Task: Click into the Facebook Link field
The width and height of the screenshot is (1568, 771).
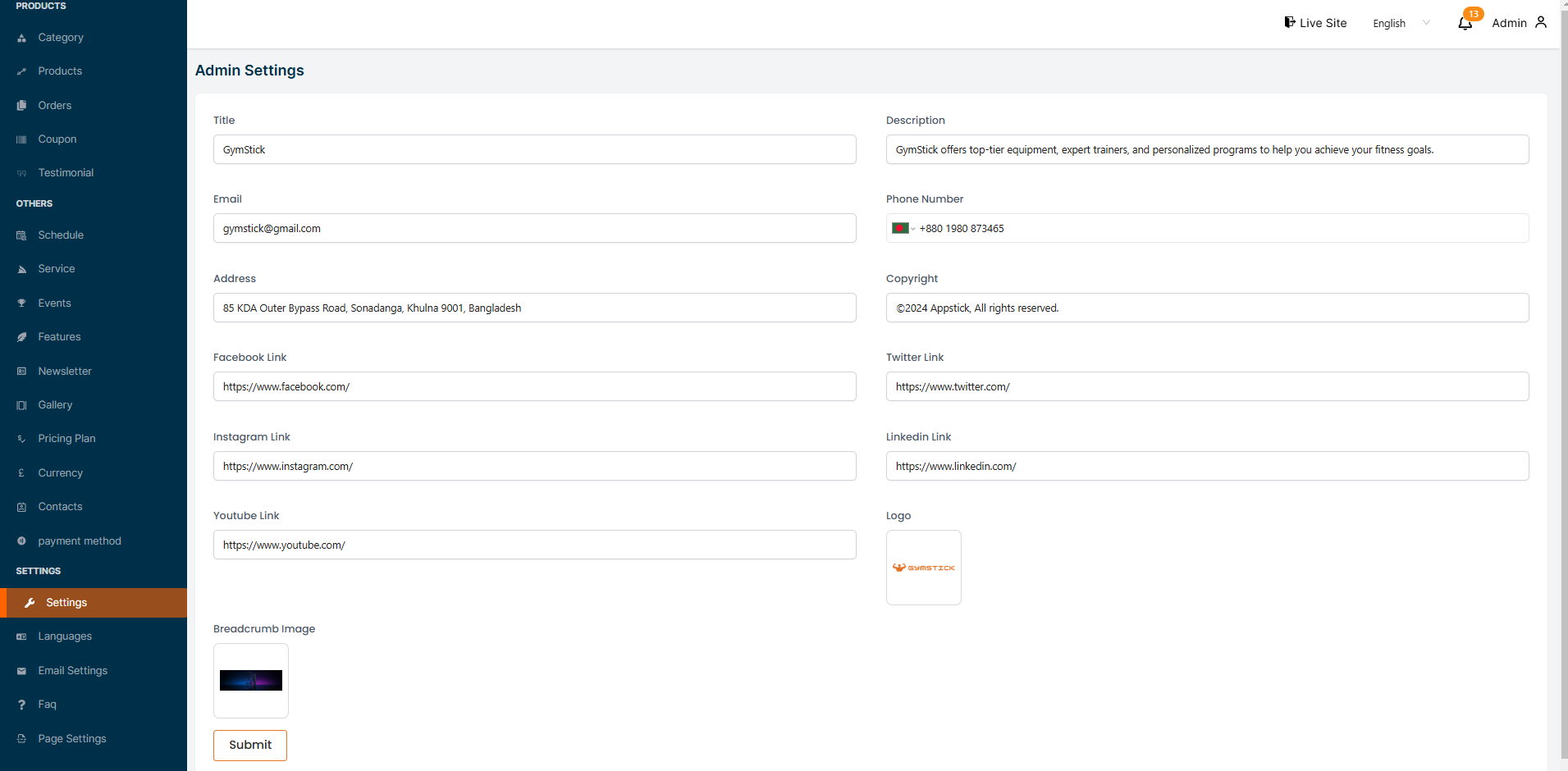Action: pyautogui.click(x=534, y=387)
